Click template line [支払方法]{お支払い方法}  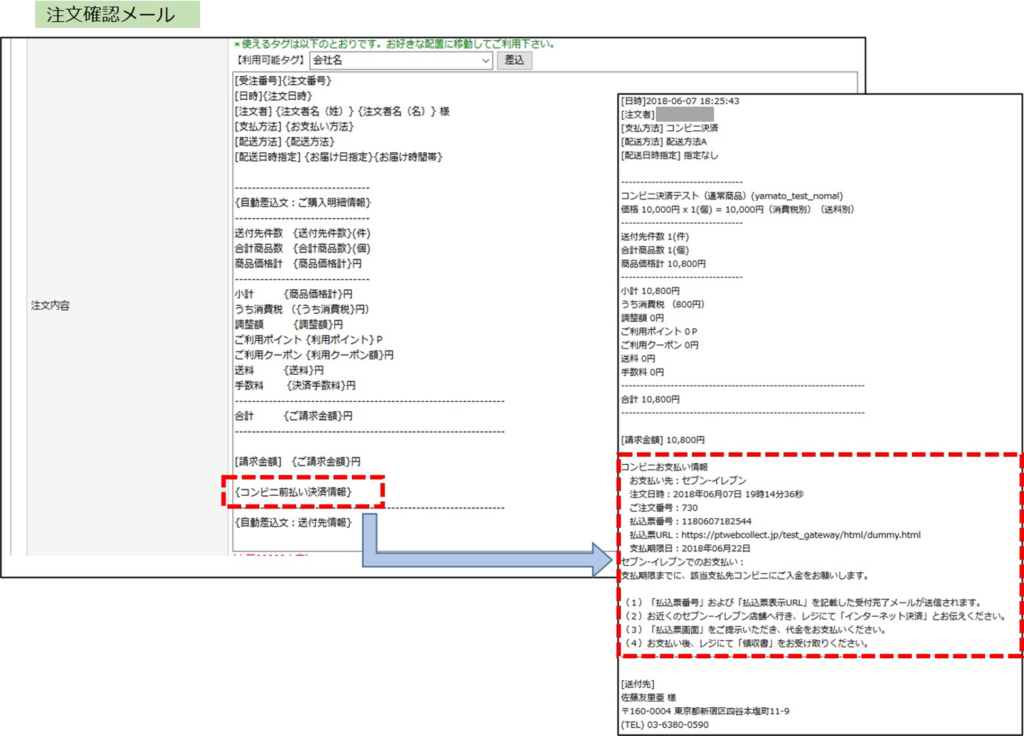coord(294,126)
